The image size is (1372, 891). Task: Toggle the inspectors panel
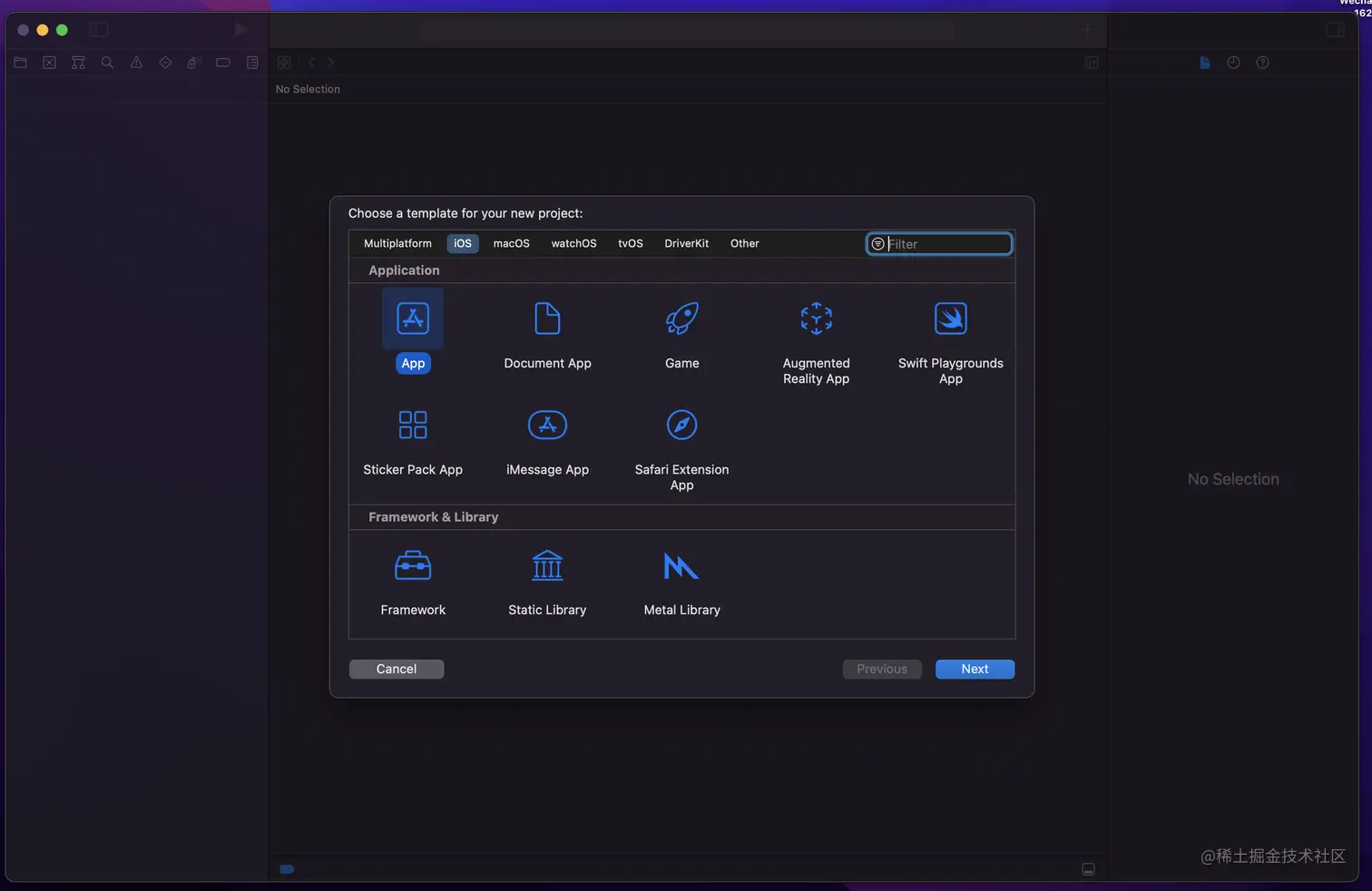(x=1335, y=30)
